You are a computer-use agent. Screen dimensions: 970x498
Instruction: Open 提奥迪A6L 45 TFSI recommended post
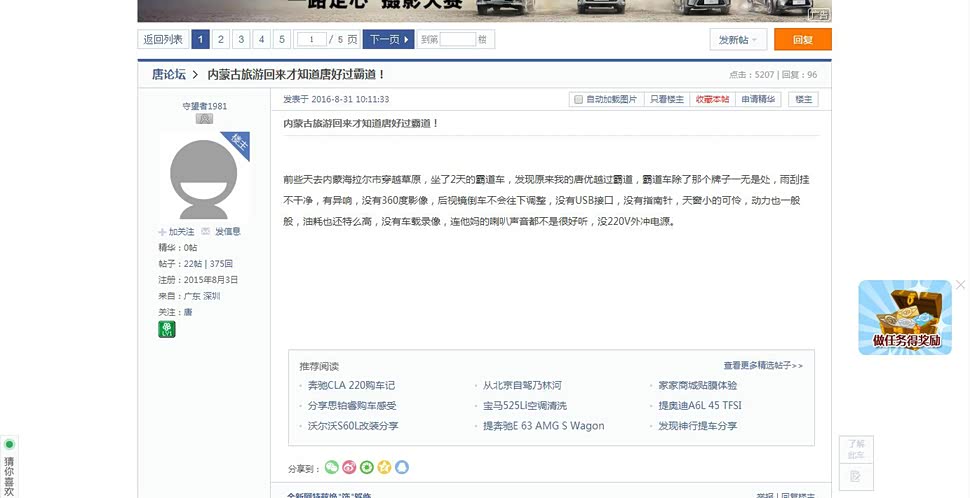point(700,406)
